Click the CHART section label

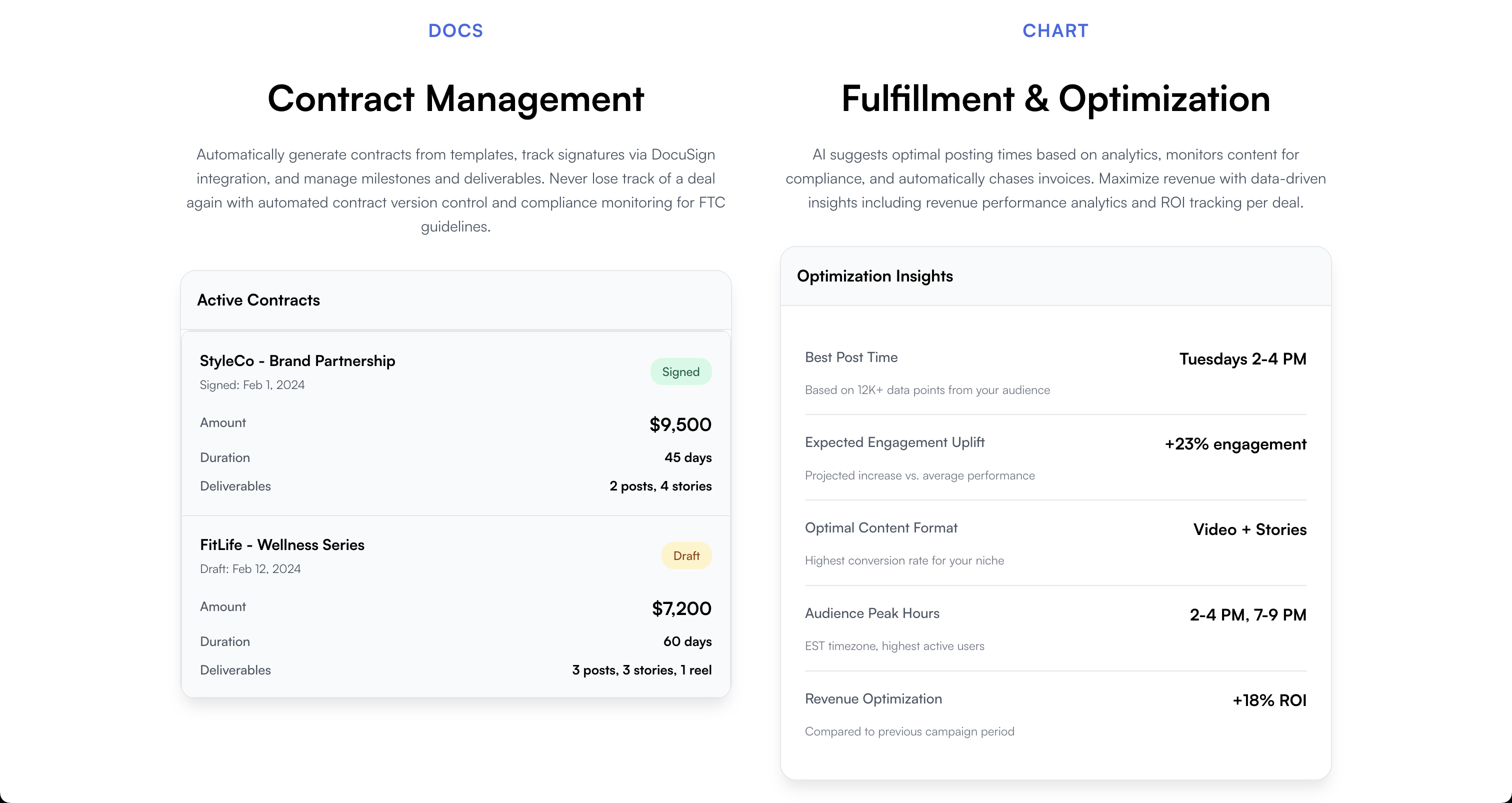(1055, 30)
